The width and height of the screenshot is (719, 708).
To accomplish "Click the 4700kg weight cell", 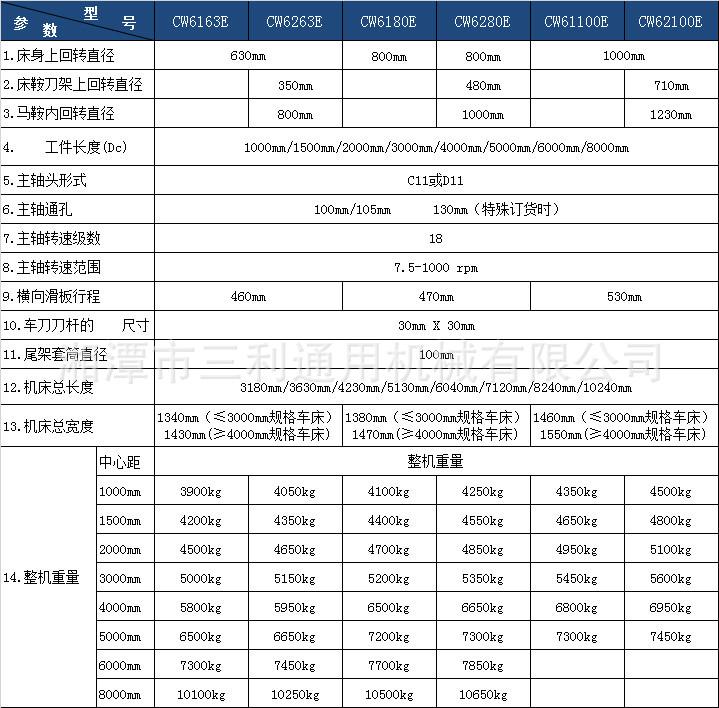I will (x=389, y=549).
